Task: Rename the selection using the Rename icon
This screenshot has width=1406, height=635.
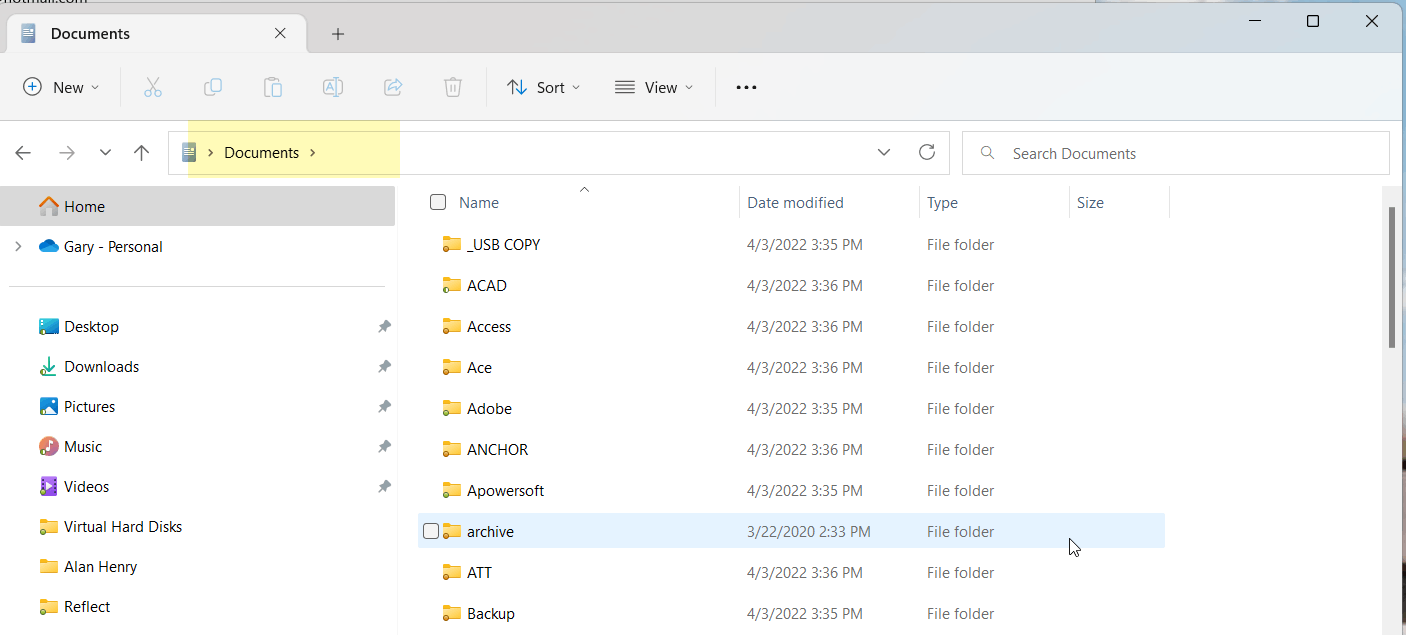Action: (332, 87)
